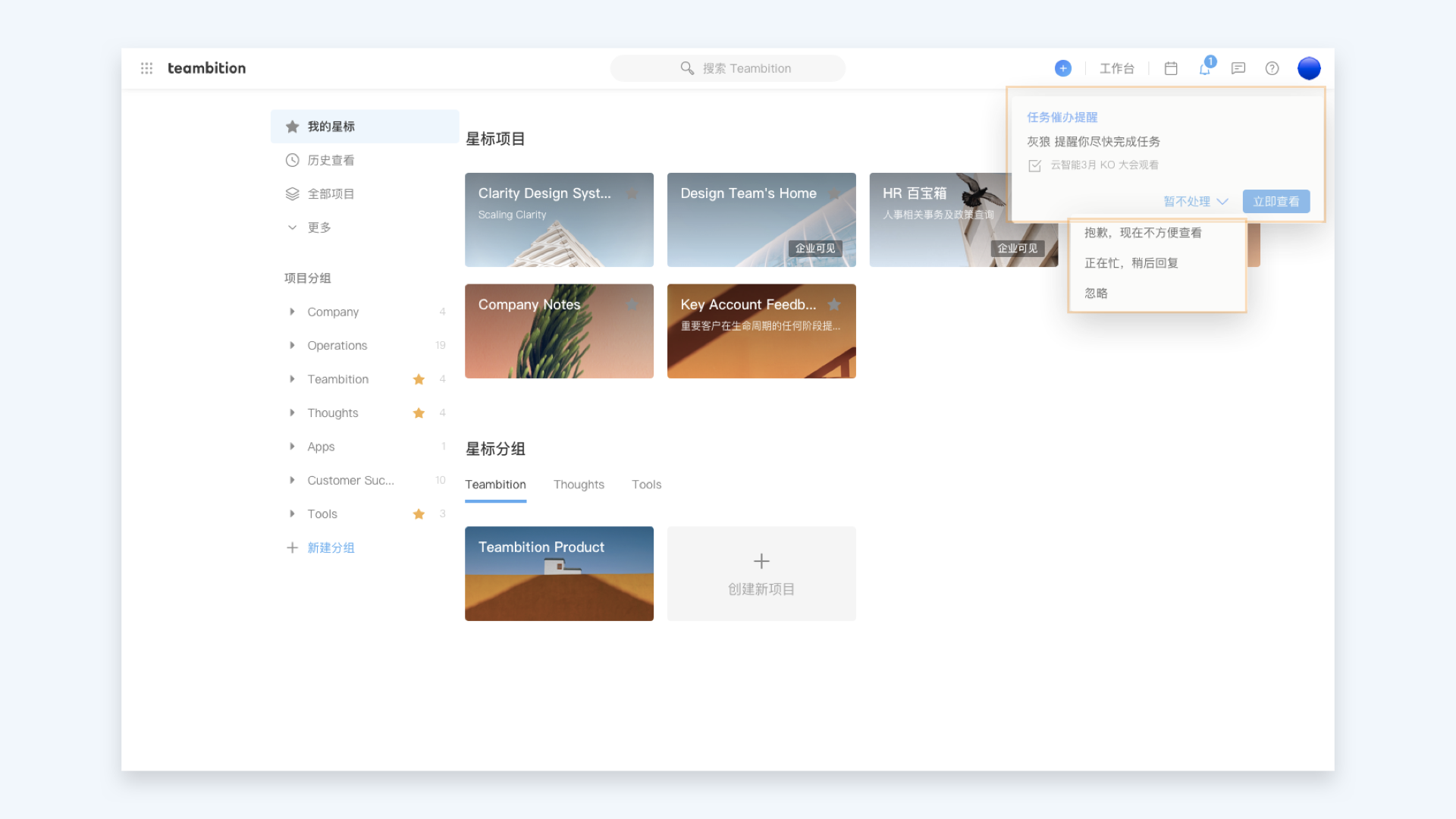The image size is (1456, 819).
Task: Open the chat messages icon
Action: tap(1238, 68)
